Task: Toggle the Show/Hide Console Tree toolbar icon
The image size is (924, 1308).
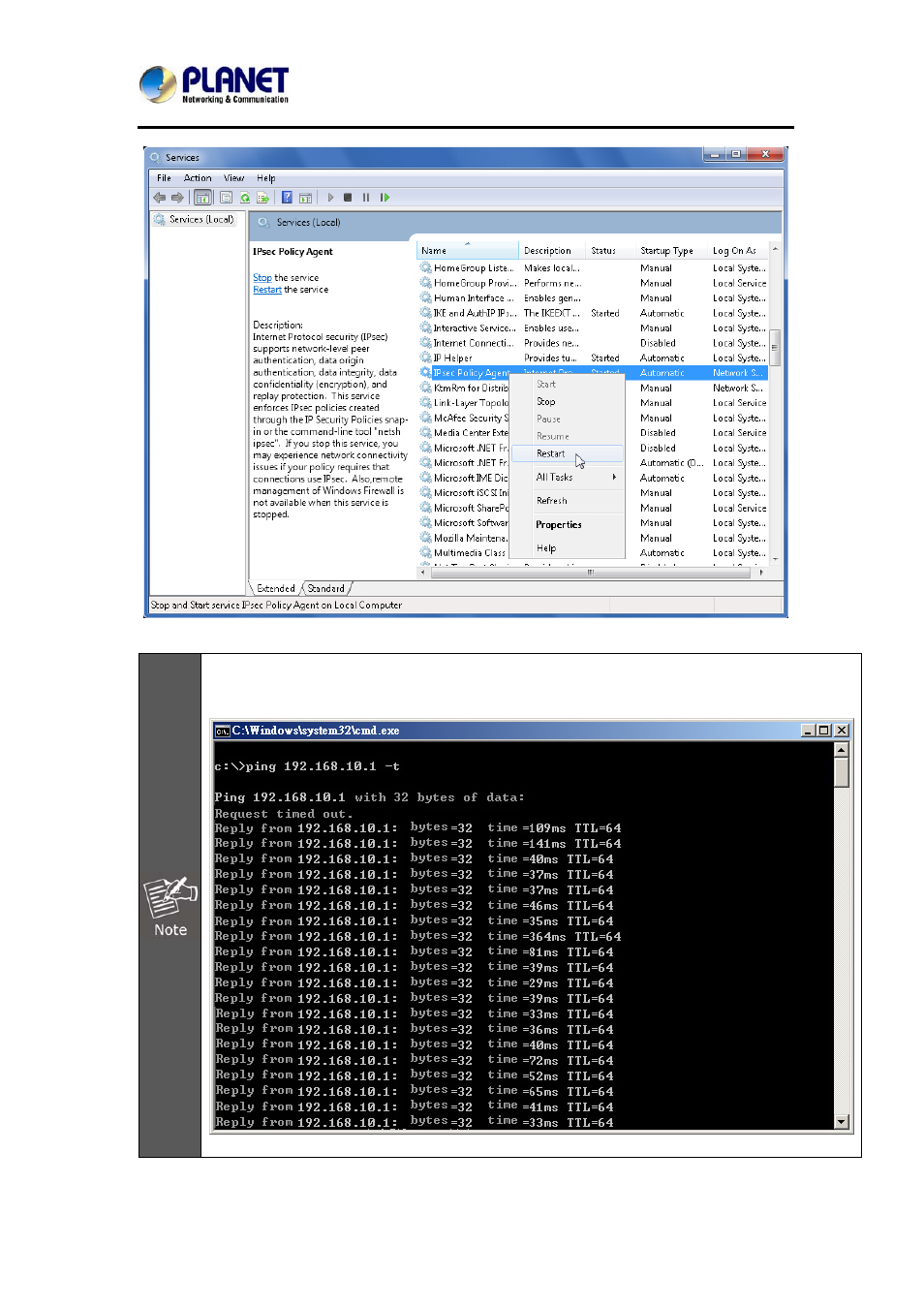Action: point(202,198)
